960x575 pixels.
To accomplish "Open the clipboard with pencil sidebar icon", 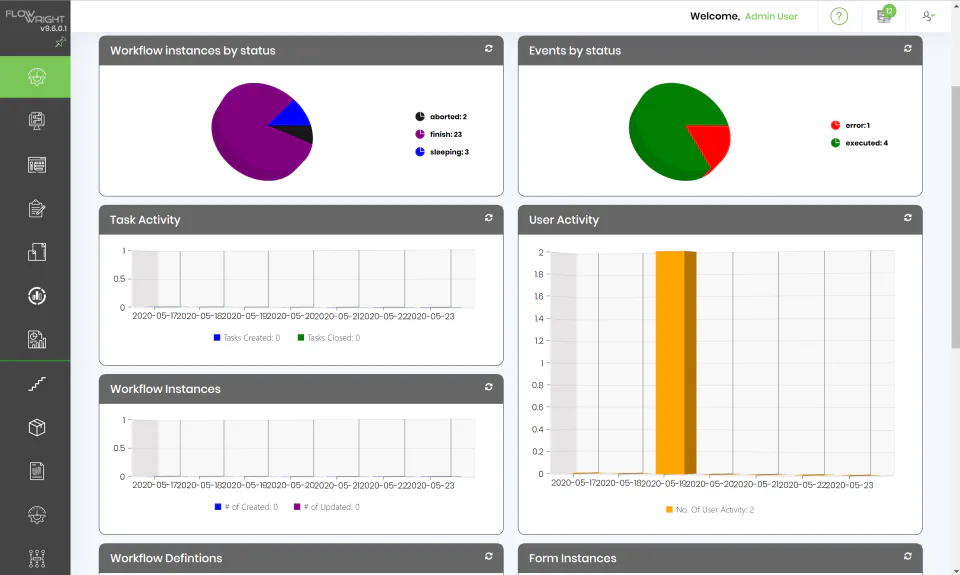I will coord(36,208).
